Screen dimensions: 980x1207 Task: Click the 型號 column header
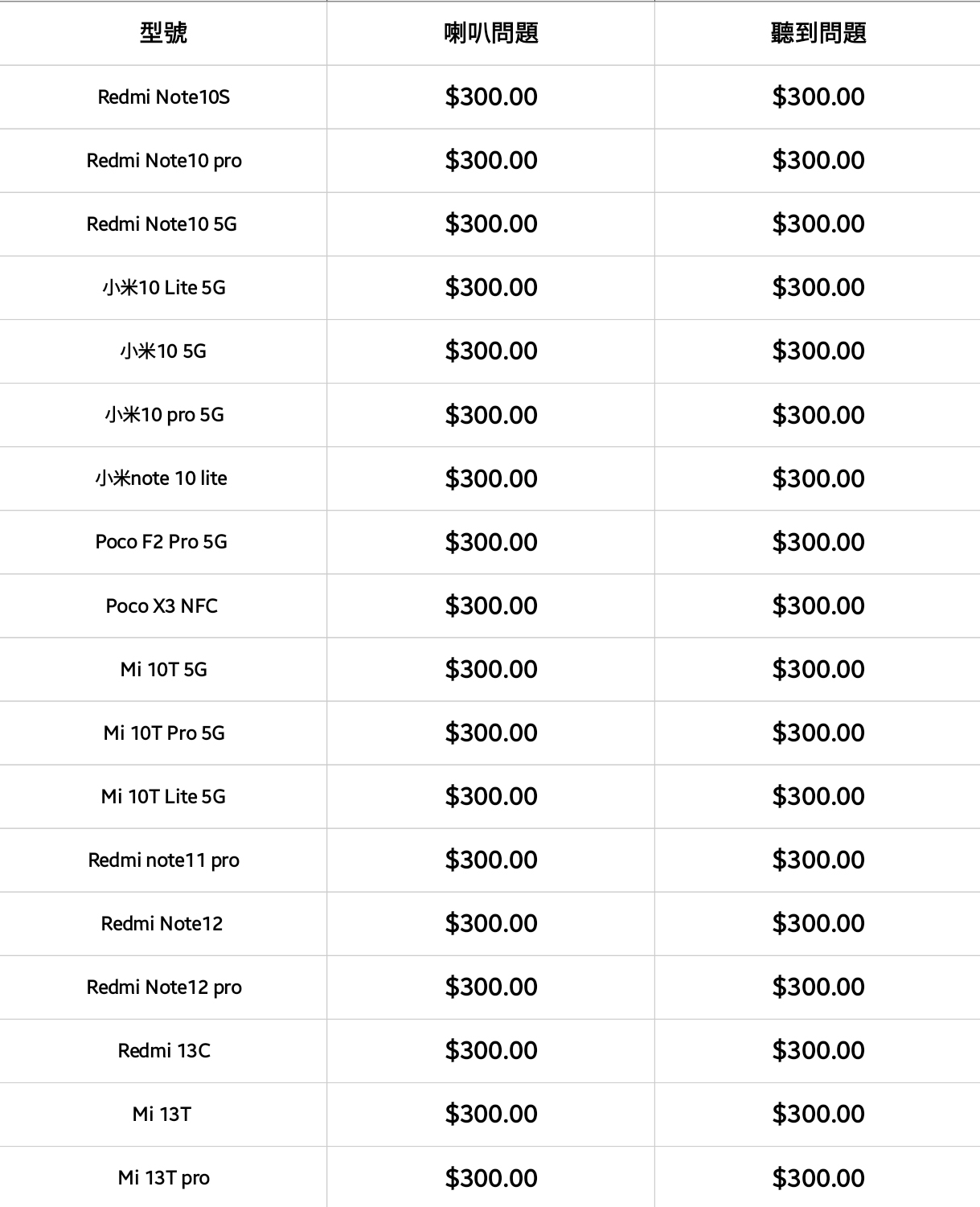coord(163,33)
